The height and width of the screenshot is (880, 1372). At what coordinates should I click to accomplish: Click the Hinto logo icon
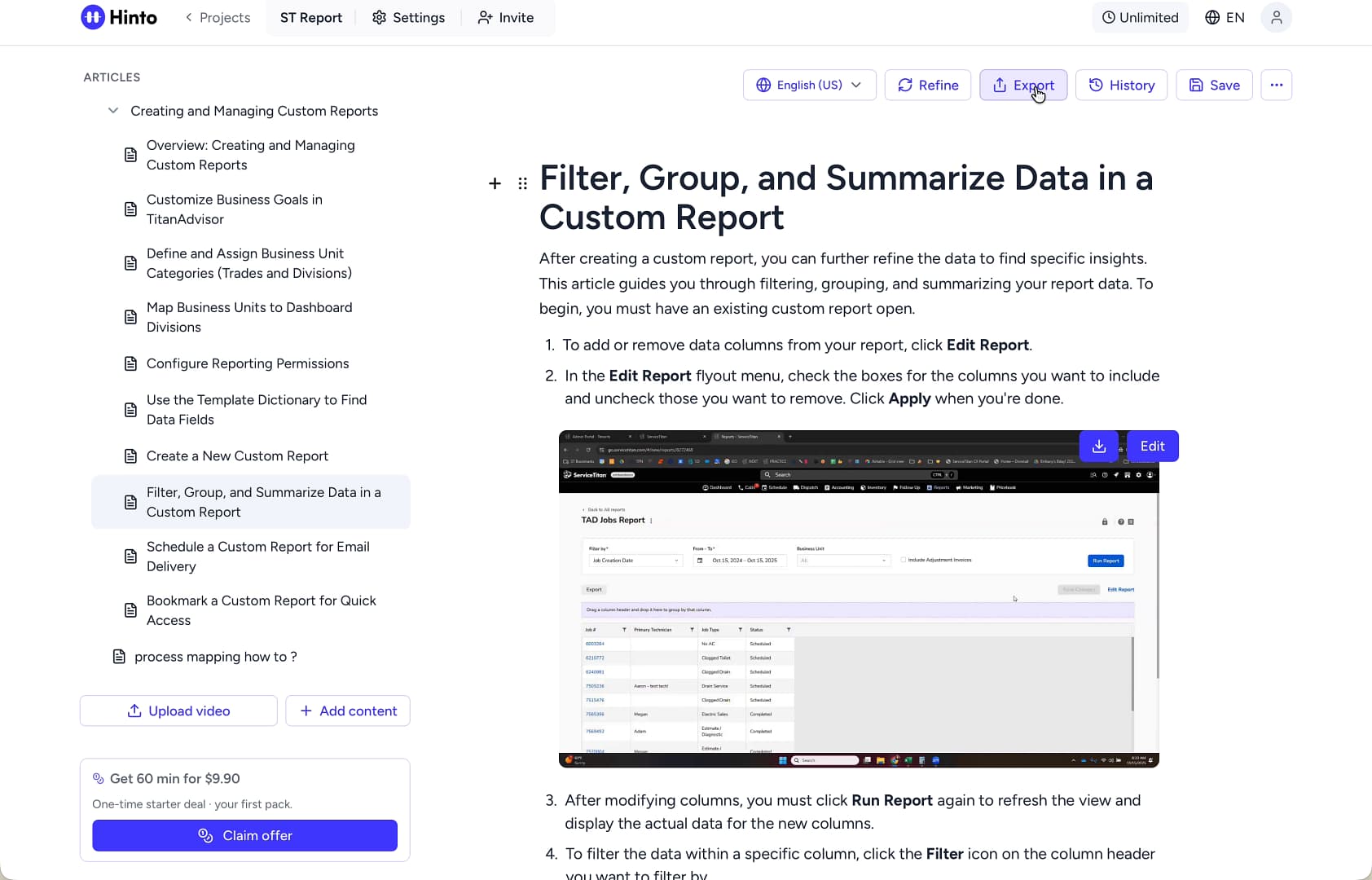pos(93,17)
